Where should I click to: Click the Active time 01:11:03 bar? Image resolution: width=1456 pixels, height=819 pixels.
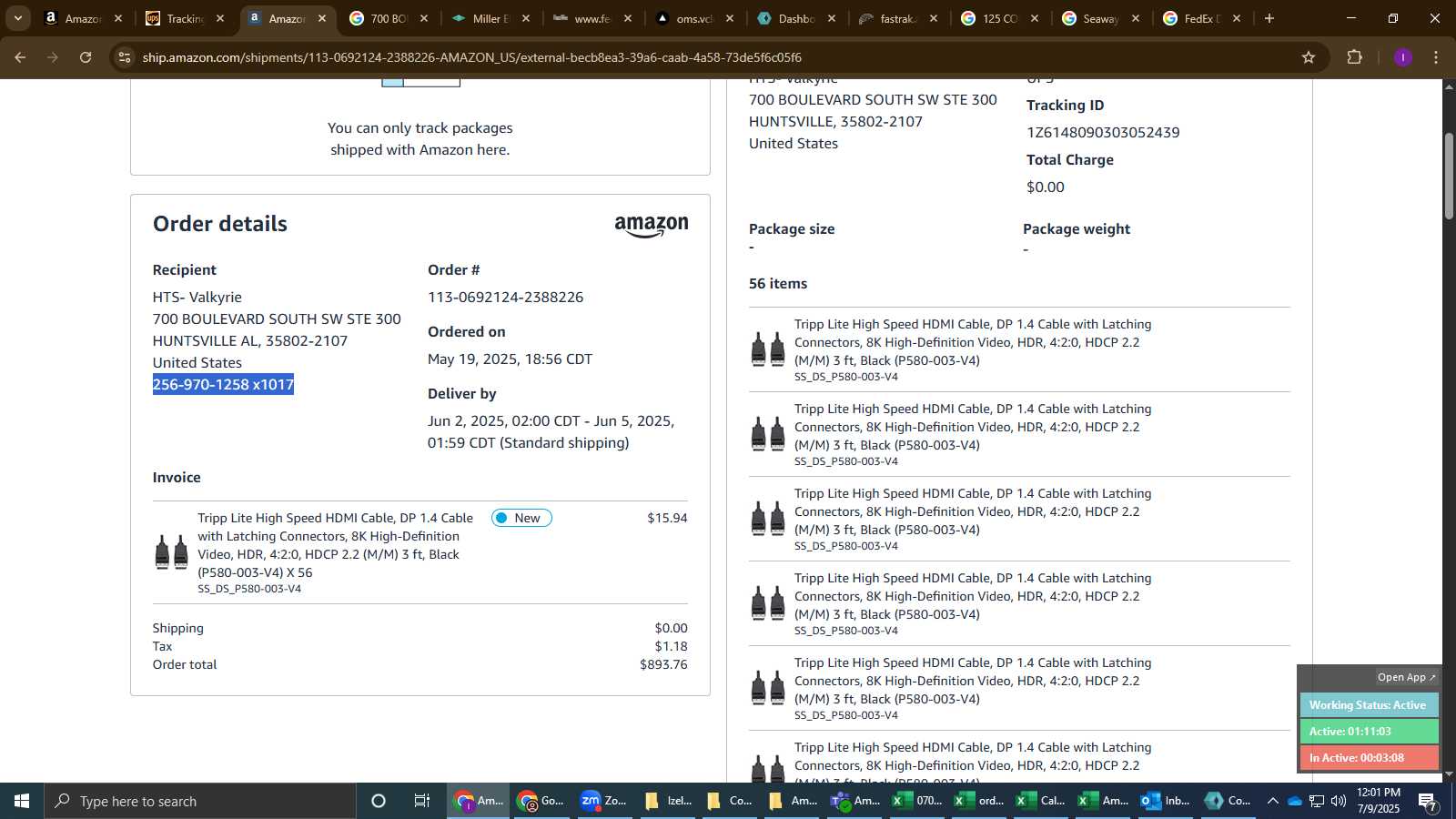1369,732
